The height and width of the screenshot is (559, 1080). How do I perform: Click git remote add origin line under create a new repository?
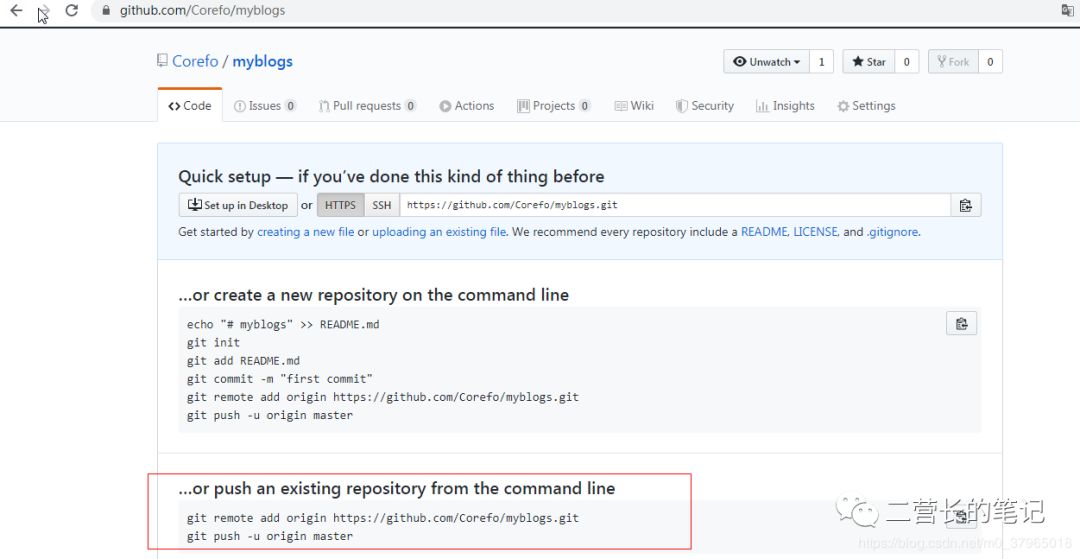[x=383, y=397]
